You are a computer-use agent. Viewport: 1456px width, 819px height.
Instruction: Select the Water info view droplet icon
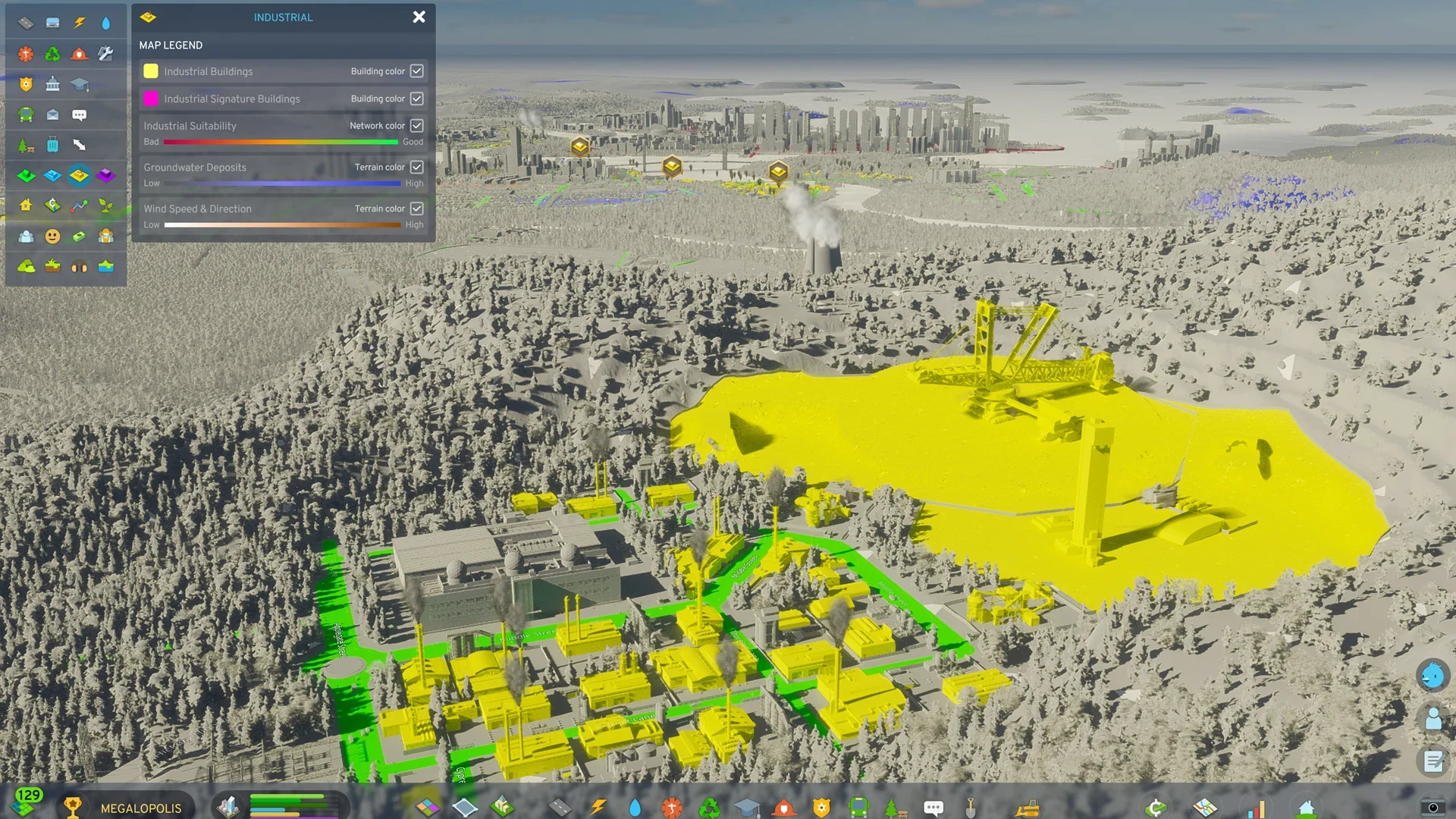105,24
